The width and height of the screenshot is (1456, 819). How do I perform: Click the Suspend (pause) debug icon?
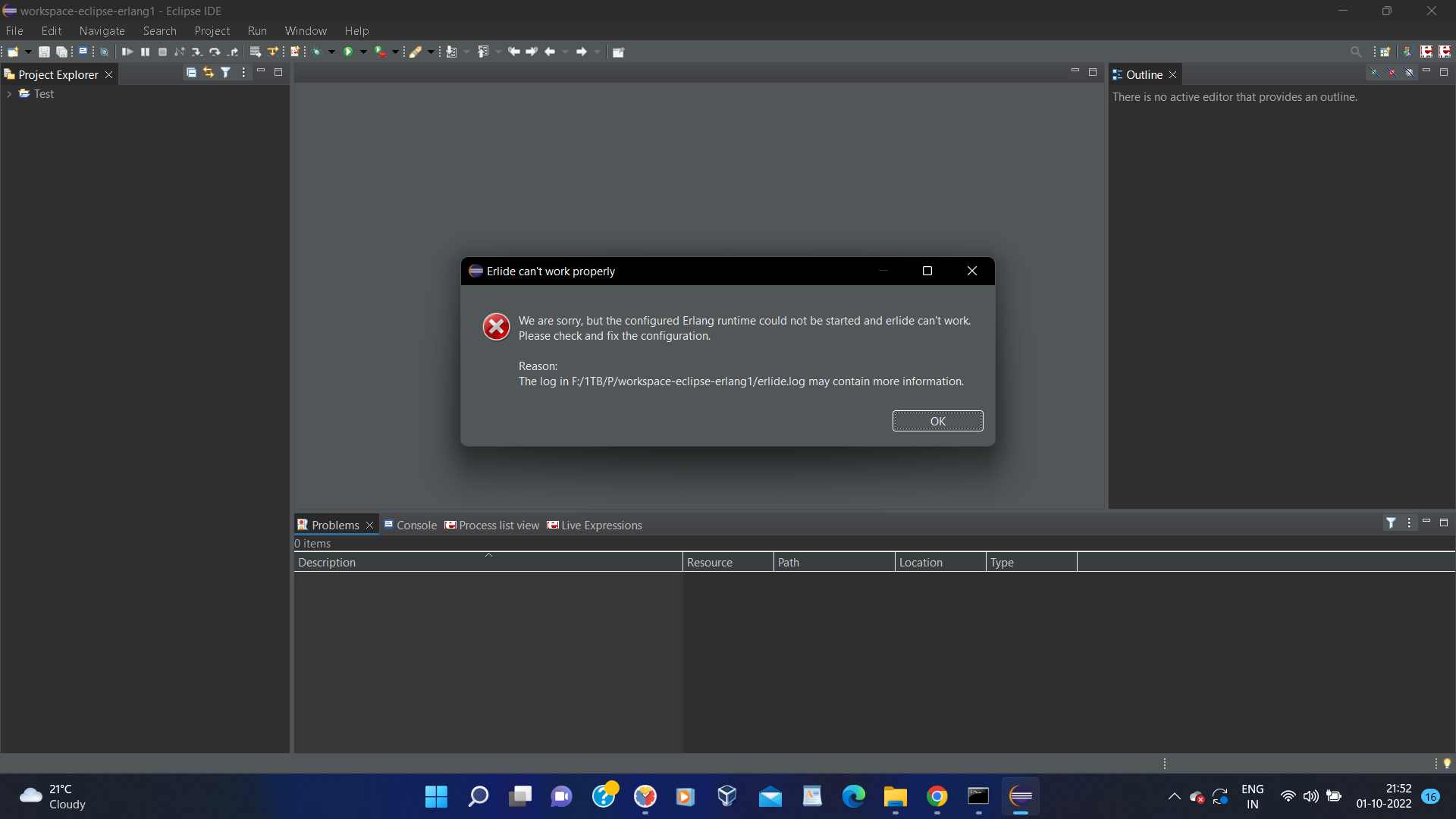[x=145, y=52]
